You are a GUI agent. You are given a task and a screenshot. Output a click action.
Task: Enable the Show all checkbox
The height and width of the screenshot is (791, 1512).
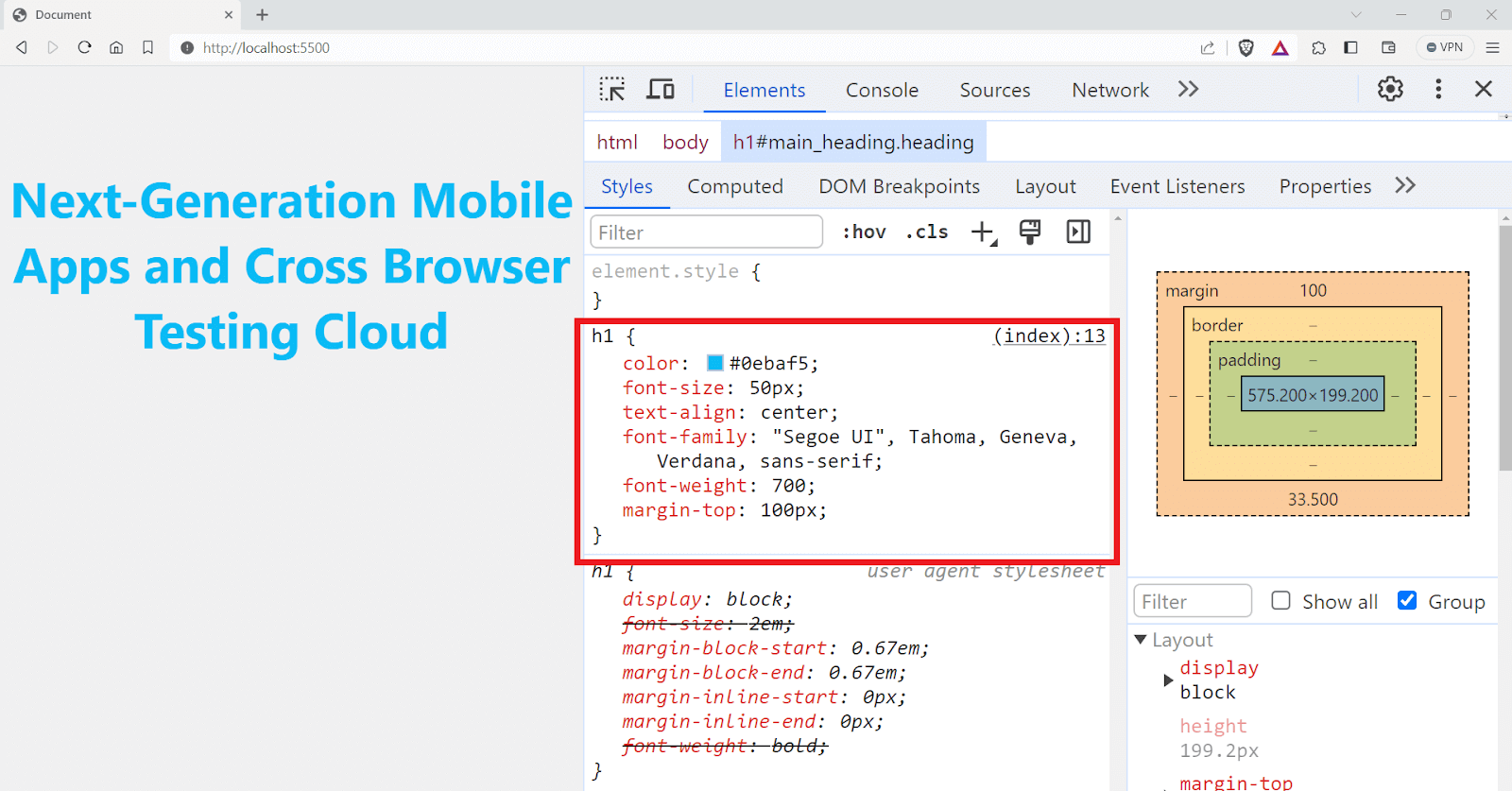pos(1280,601)
